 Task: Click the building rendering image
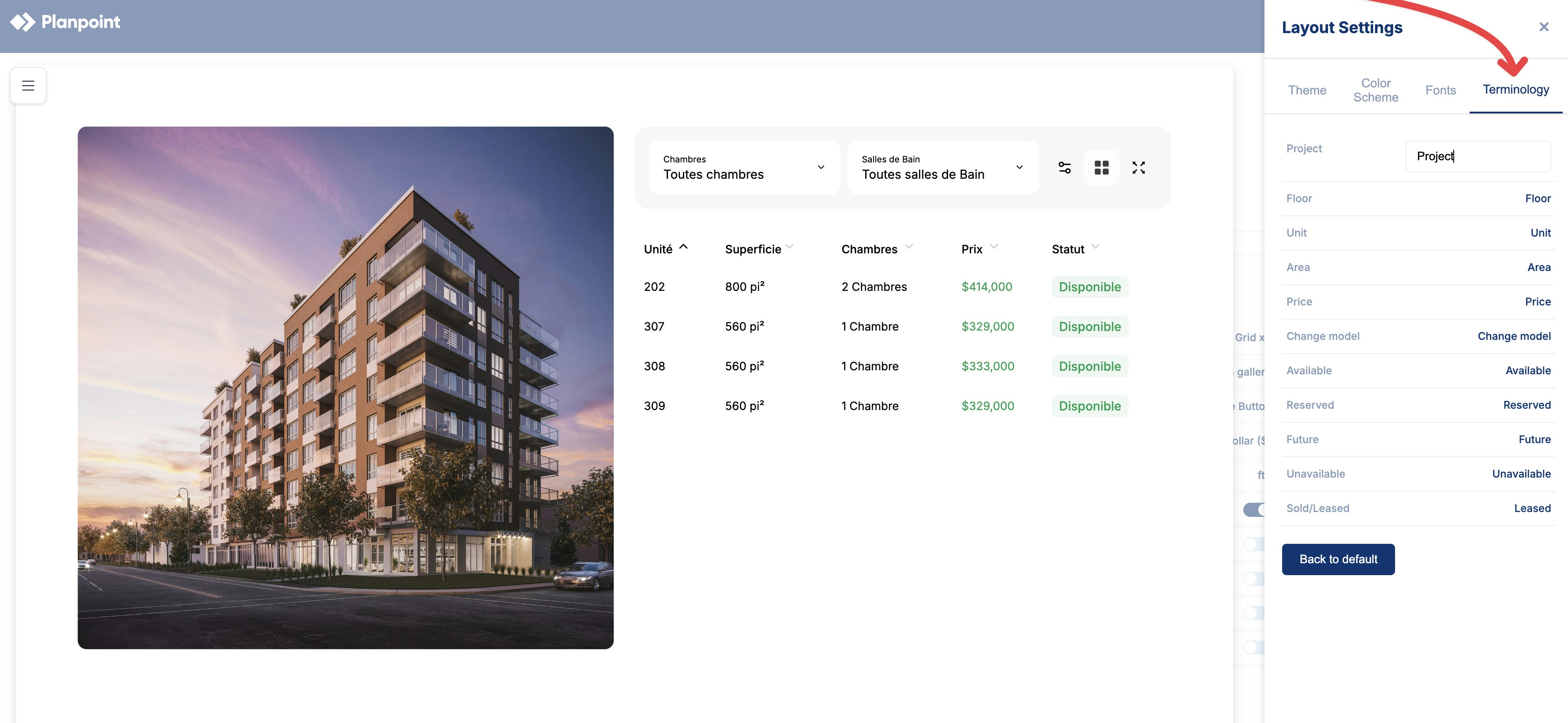(345, 388)
